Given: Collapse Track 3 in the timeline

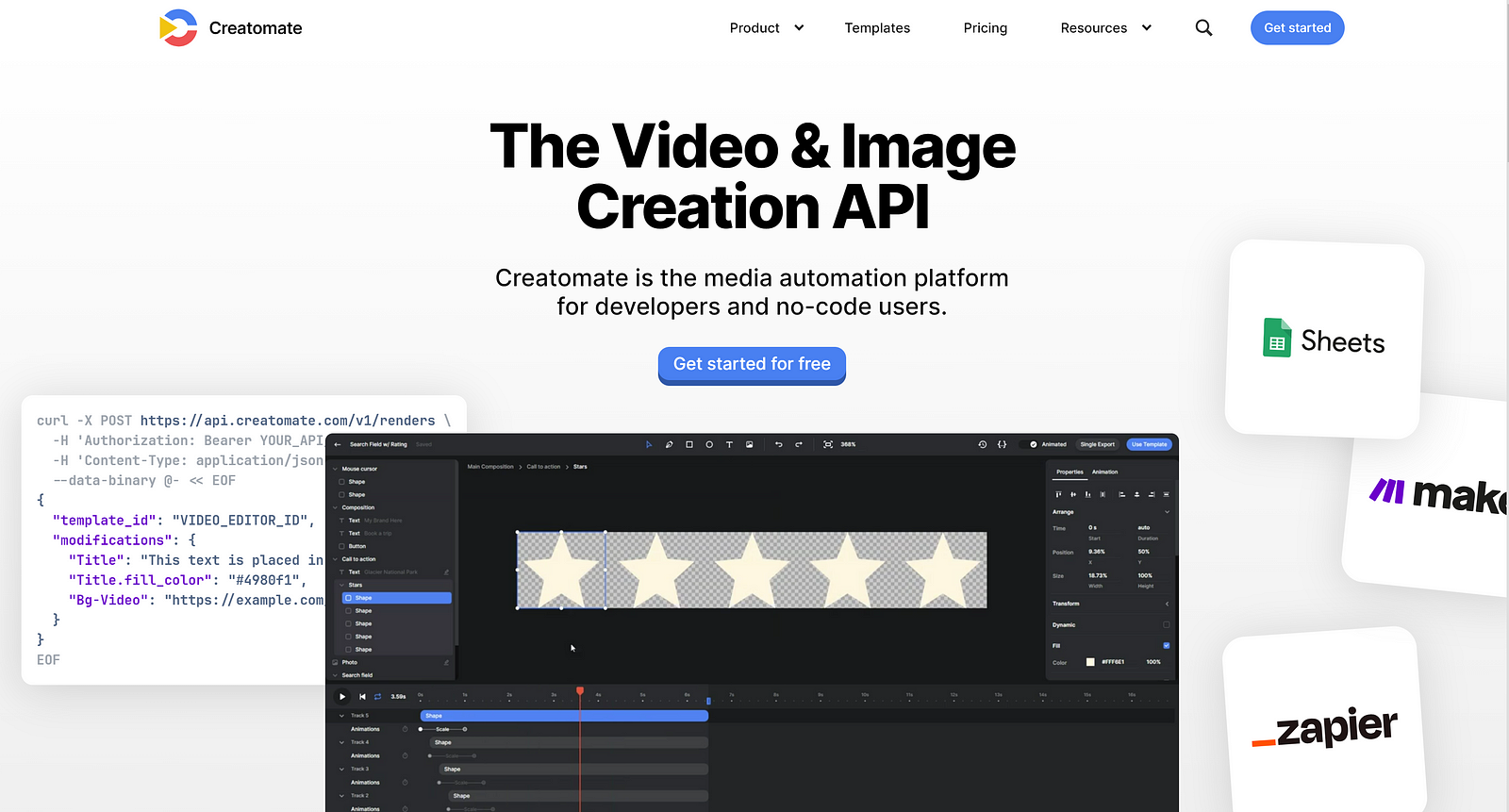Looking at the screenshot, I should pyautogui.click(x=341, y=769).
